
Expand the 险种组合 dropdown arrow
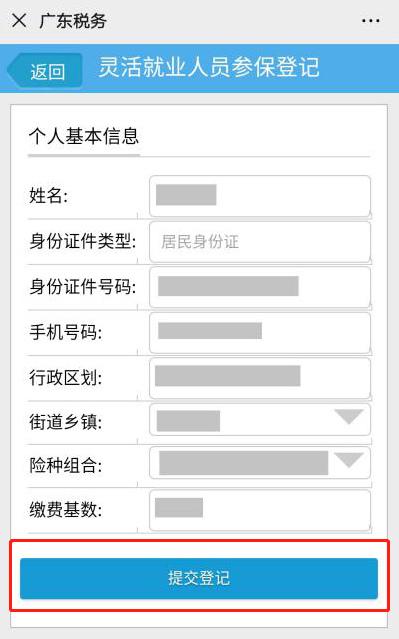[x=349, y=460]
